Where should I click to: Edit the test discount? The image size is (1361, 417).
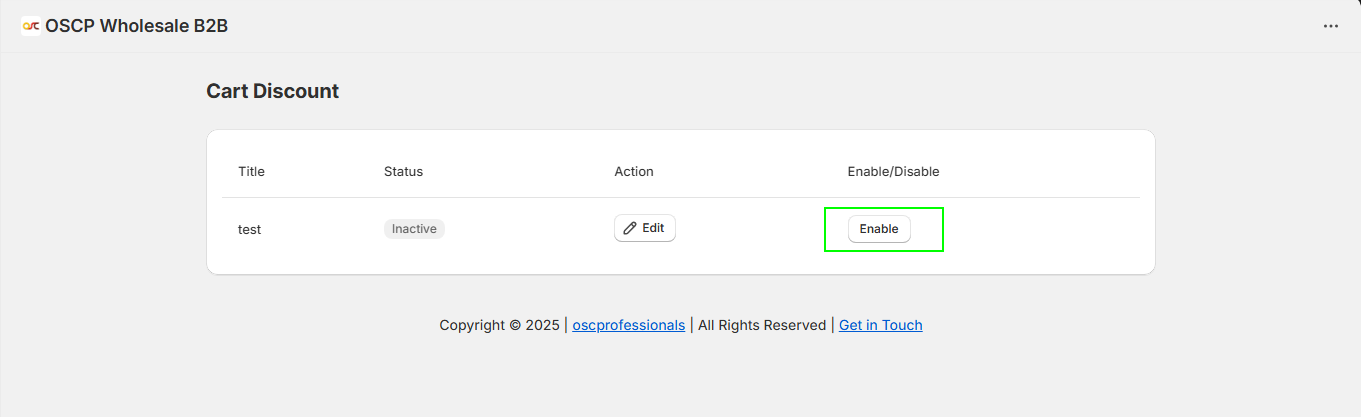tap(645, 228)
